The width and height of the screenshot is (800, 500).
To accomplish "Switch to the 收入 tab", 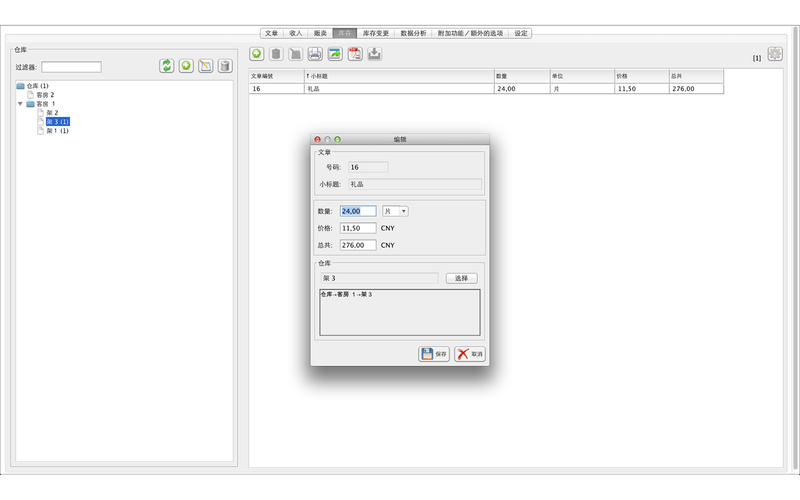I will [296, 33].
